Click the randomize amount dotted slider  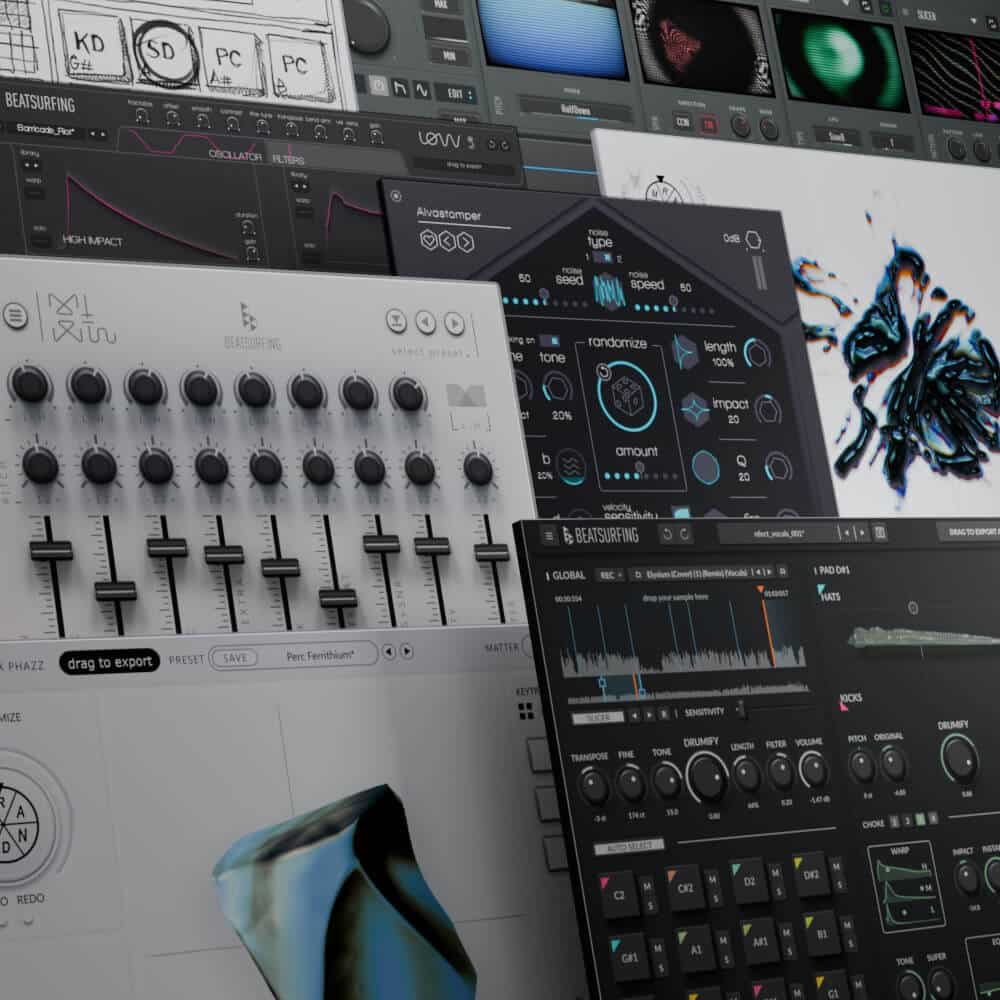tap(640, 474)
